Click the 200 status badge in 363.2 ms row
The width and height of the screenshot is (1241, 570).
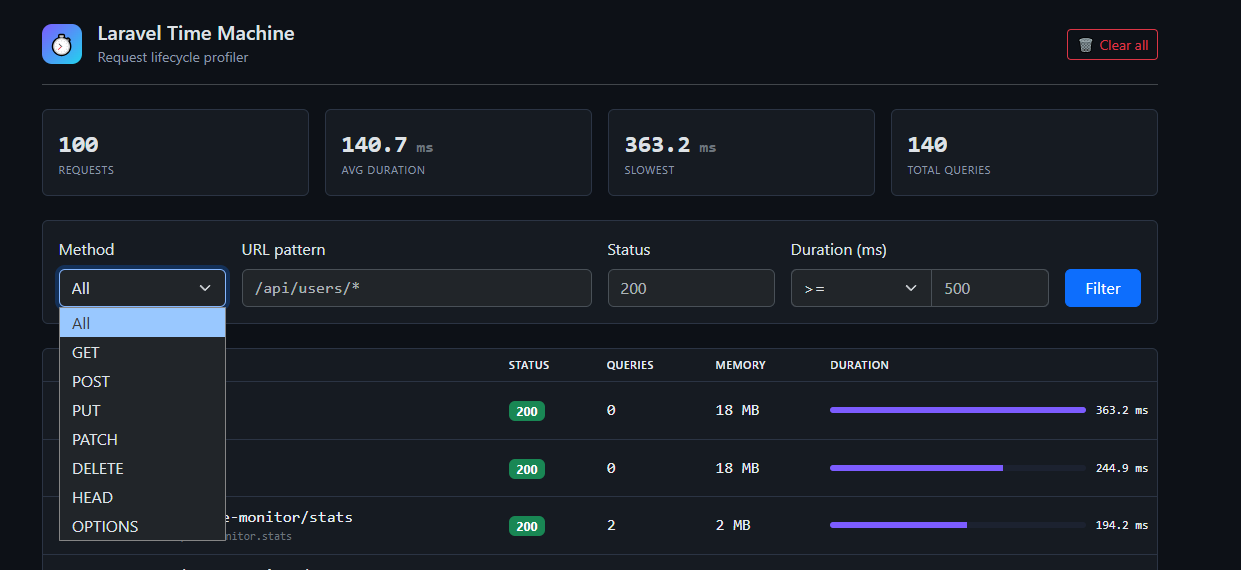pyautogui.click(x=527, y=411)
